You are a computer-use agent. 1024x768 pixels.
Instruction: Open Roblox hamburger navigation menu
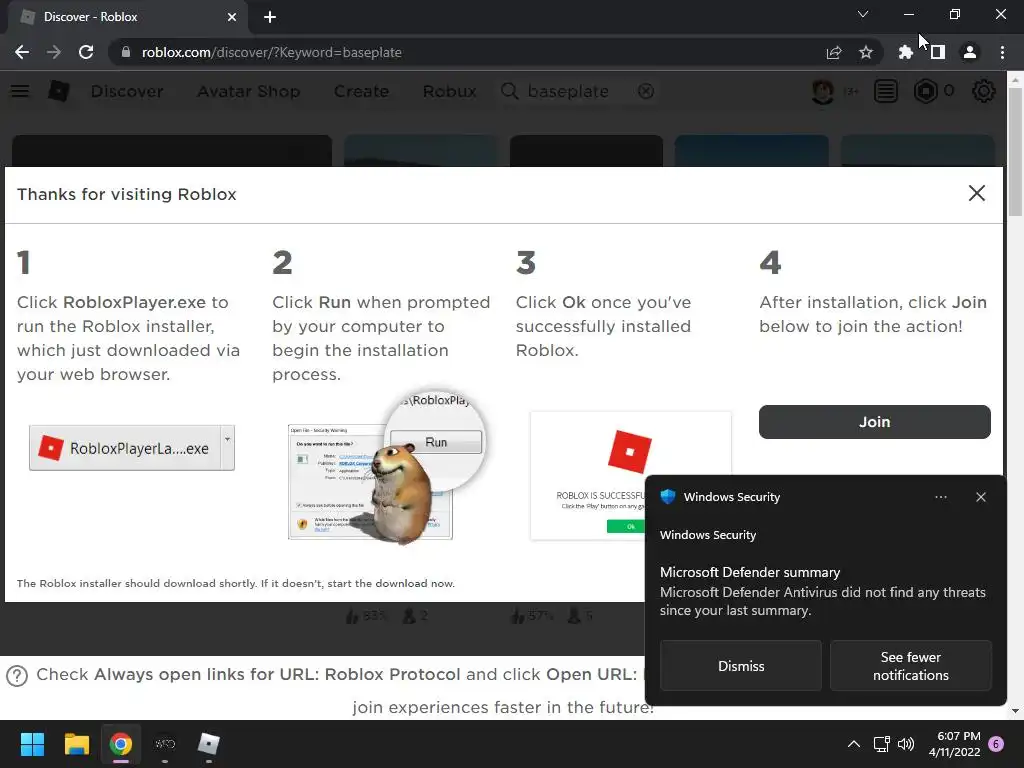coord(20,91)
